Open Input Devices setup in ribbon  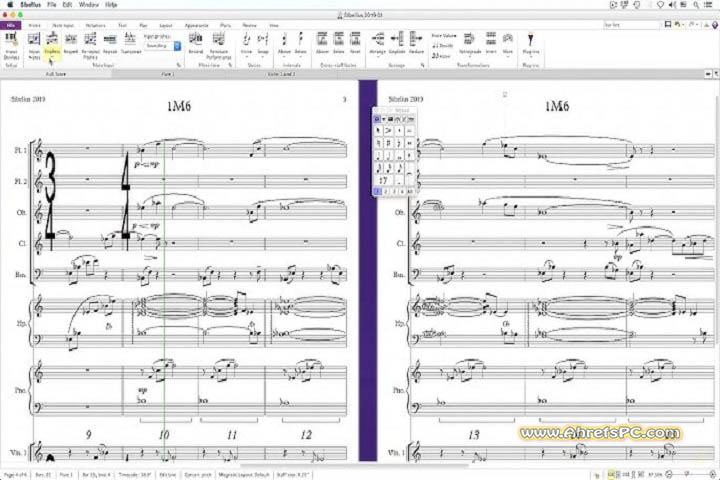click(x=11, y=46)
